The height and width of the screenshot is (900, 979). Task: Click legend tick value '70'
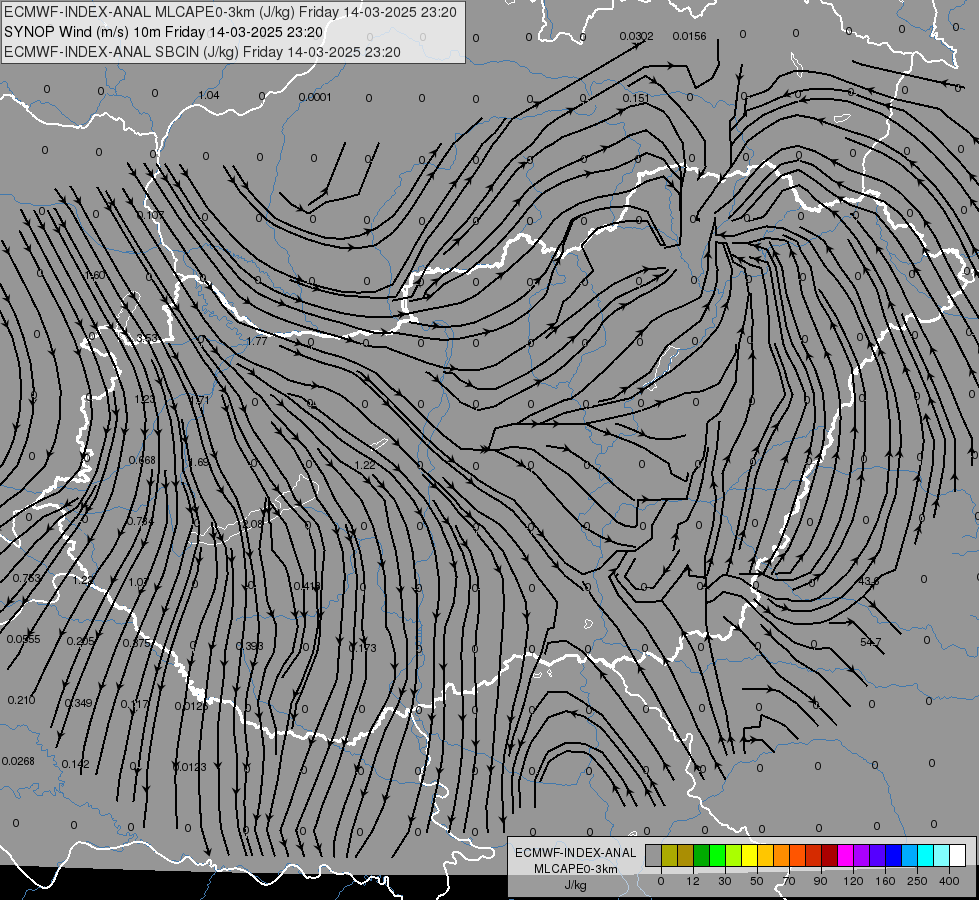tap(789, 881)
